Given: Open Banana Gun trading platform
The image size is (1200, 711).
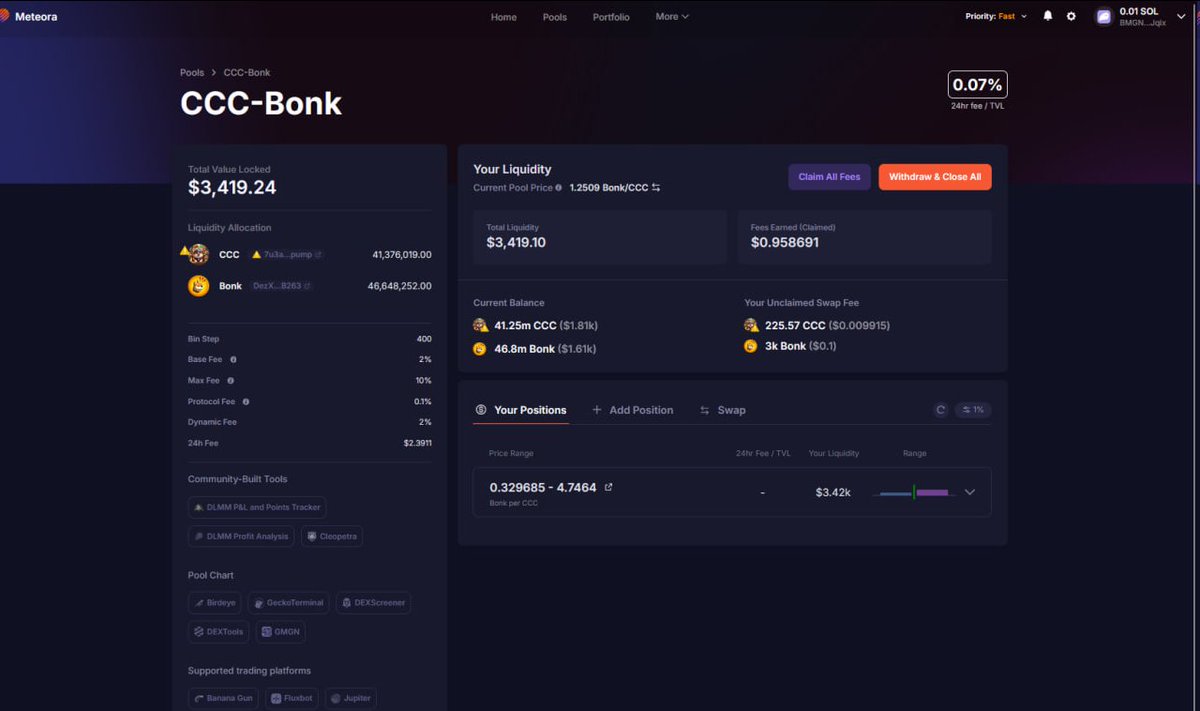Looking at the screenshot, I should pos(224,698).
